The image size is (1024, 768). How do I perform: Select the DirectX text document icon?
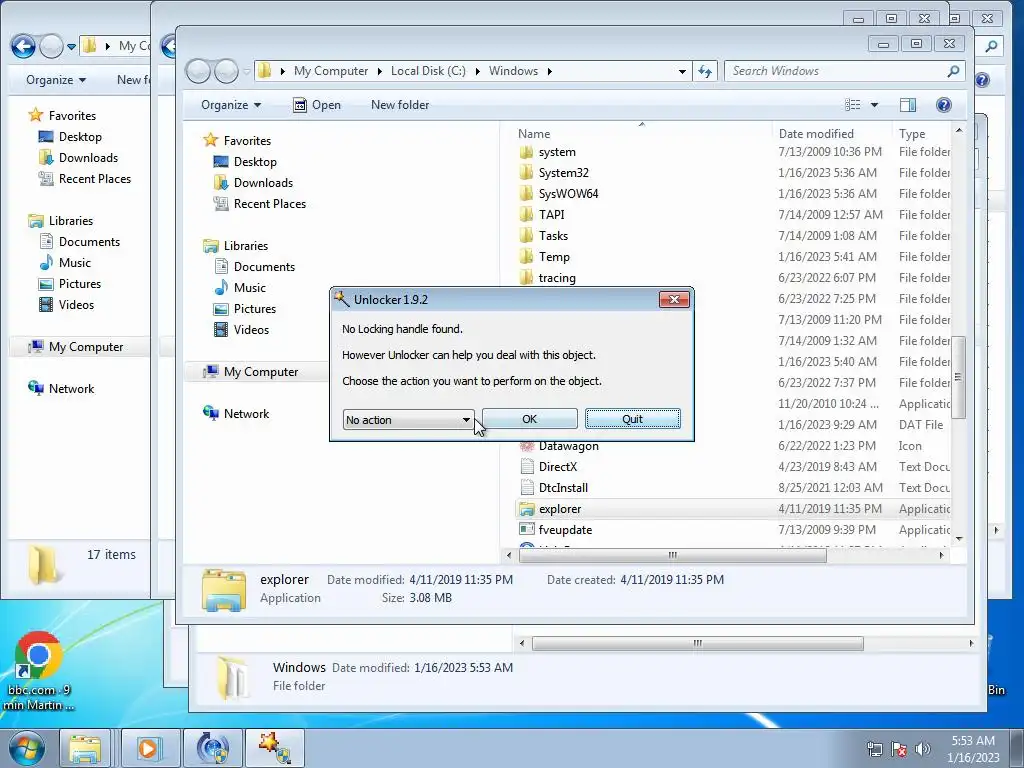(527, 467)
